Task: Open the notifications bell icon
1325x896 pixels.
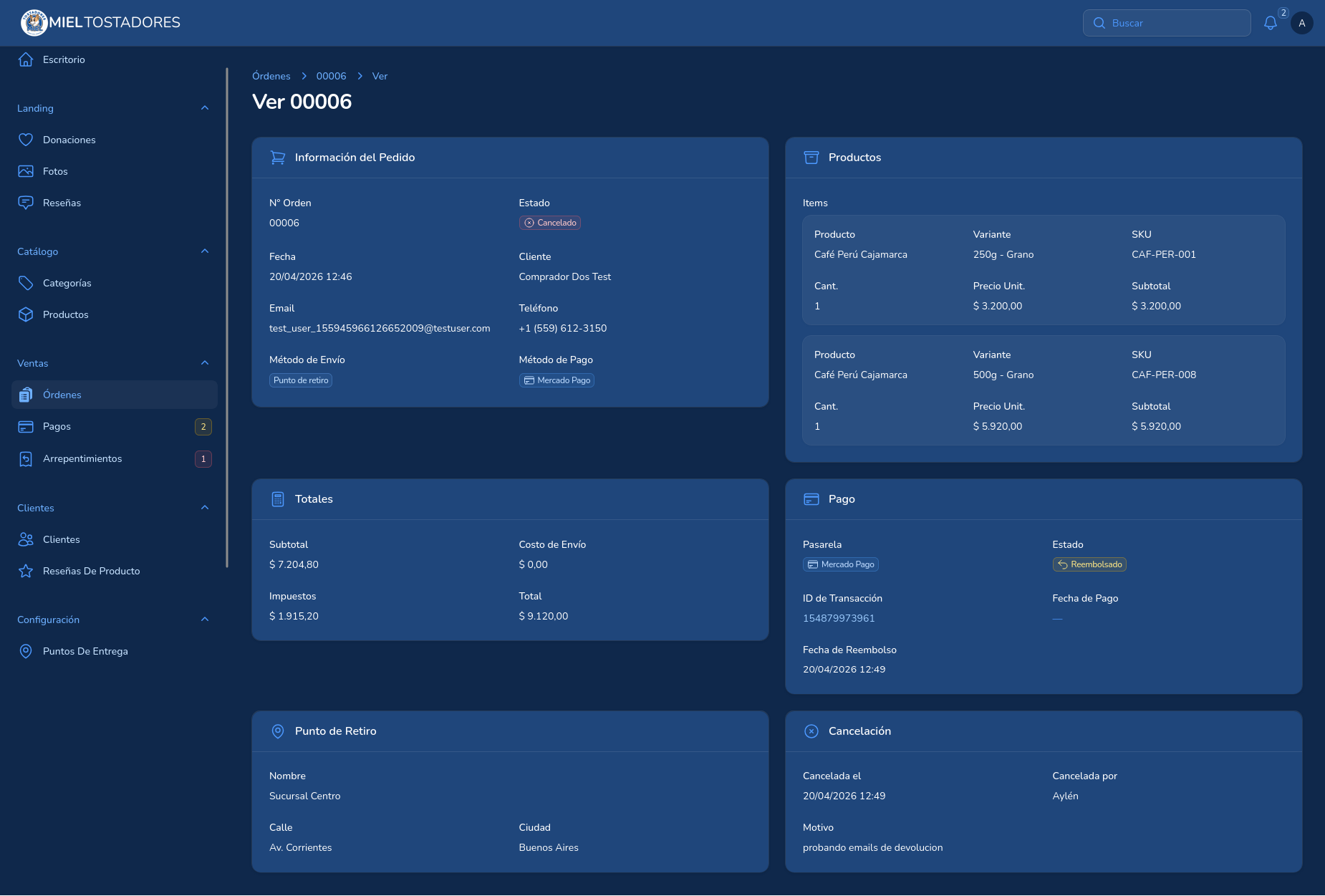Action: 1270,23
